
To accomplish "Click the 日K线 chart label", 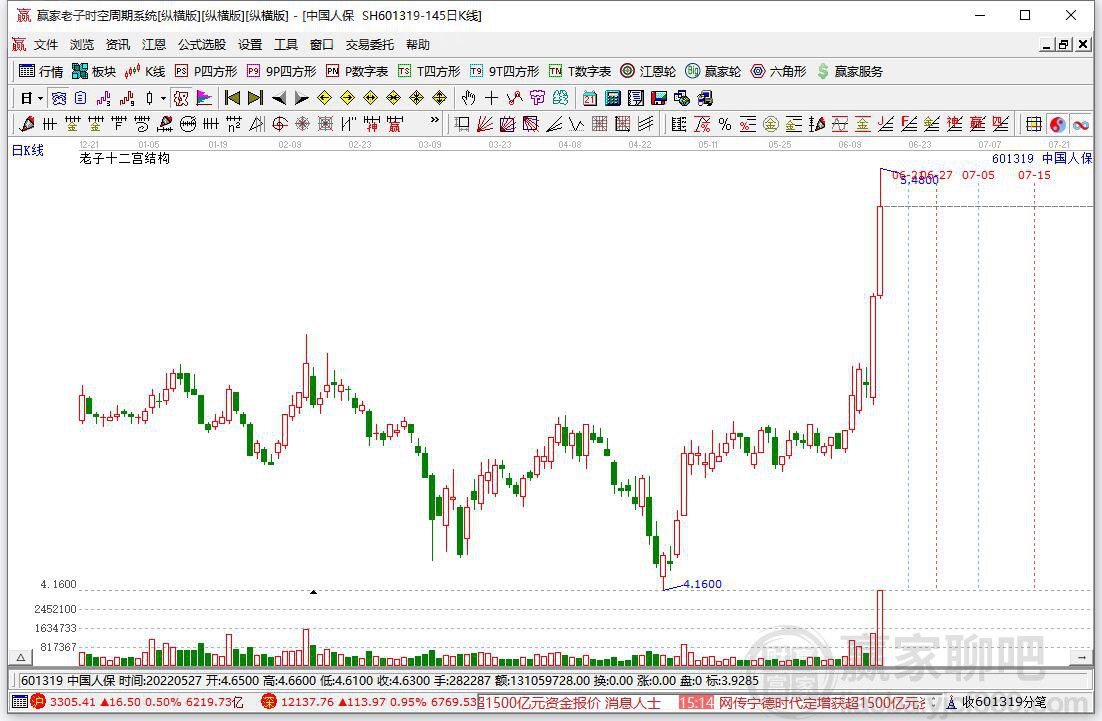I will (27, 150).
